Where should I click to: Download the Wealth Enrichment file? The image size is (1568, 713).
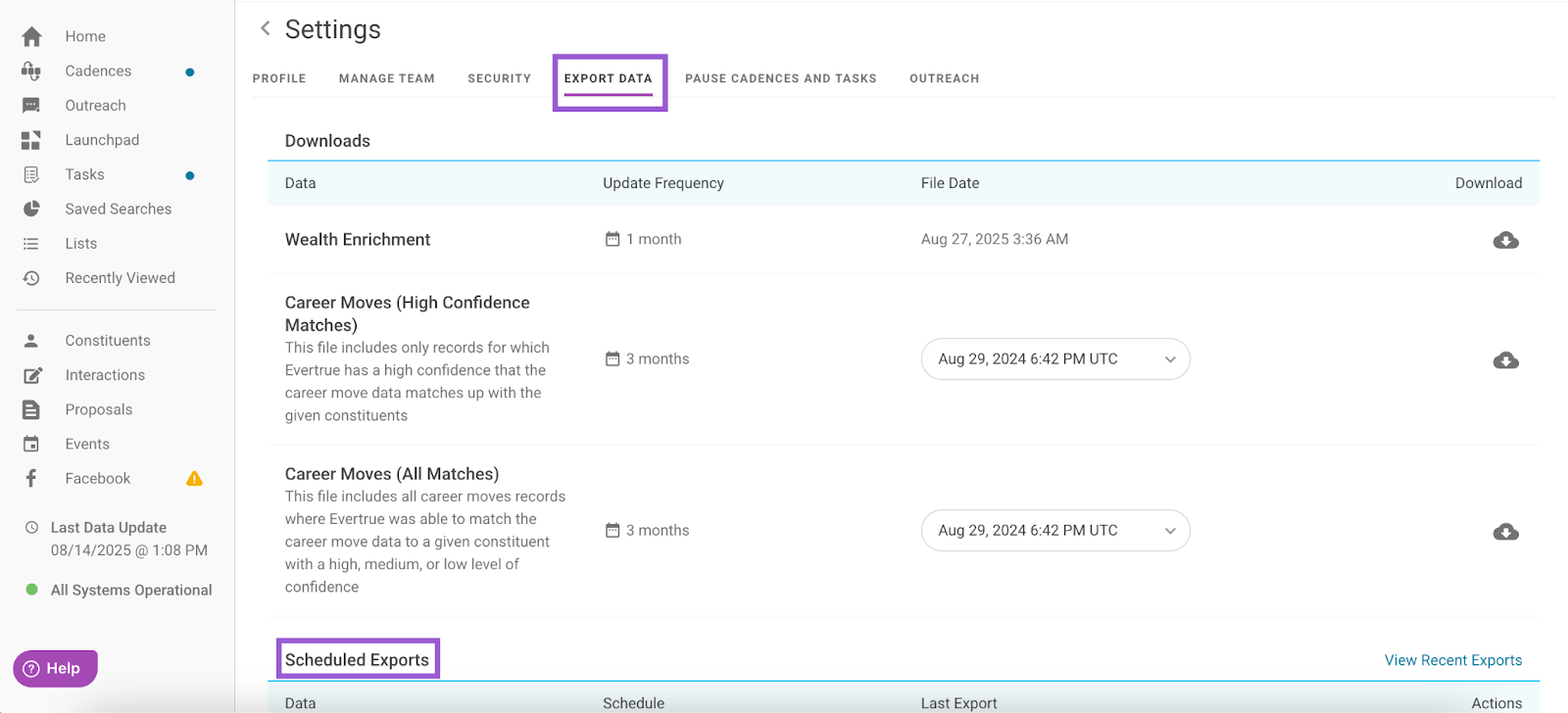tap(1505, 240)
